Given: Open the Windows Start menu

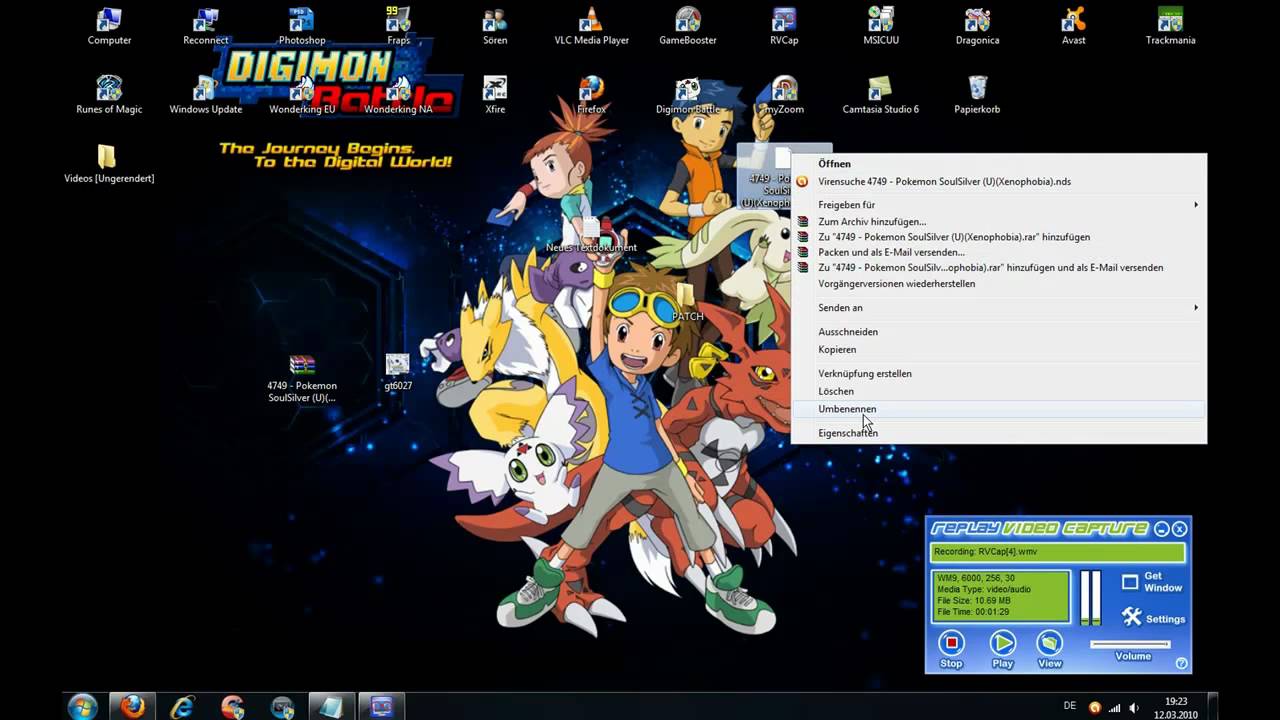Looking at the screenshot, I should point(83,706).
